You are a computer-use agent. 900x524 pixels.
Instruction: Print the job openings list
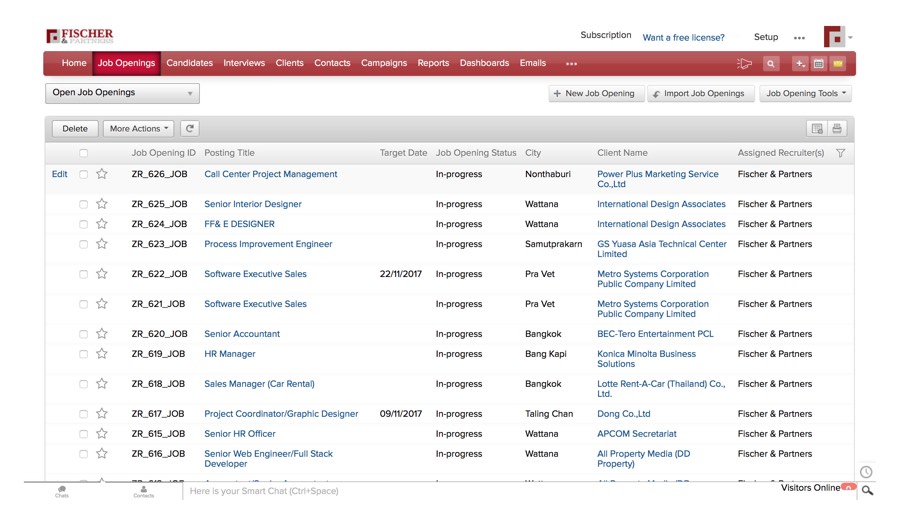837,129
